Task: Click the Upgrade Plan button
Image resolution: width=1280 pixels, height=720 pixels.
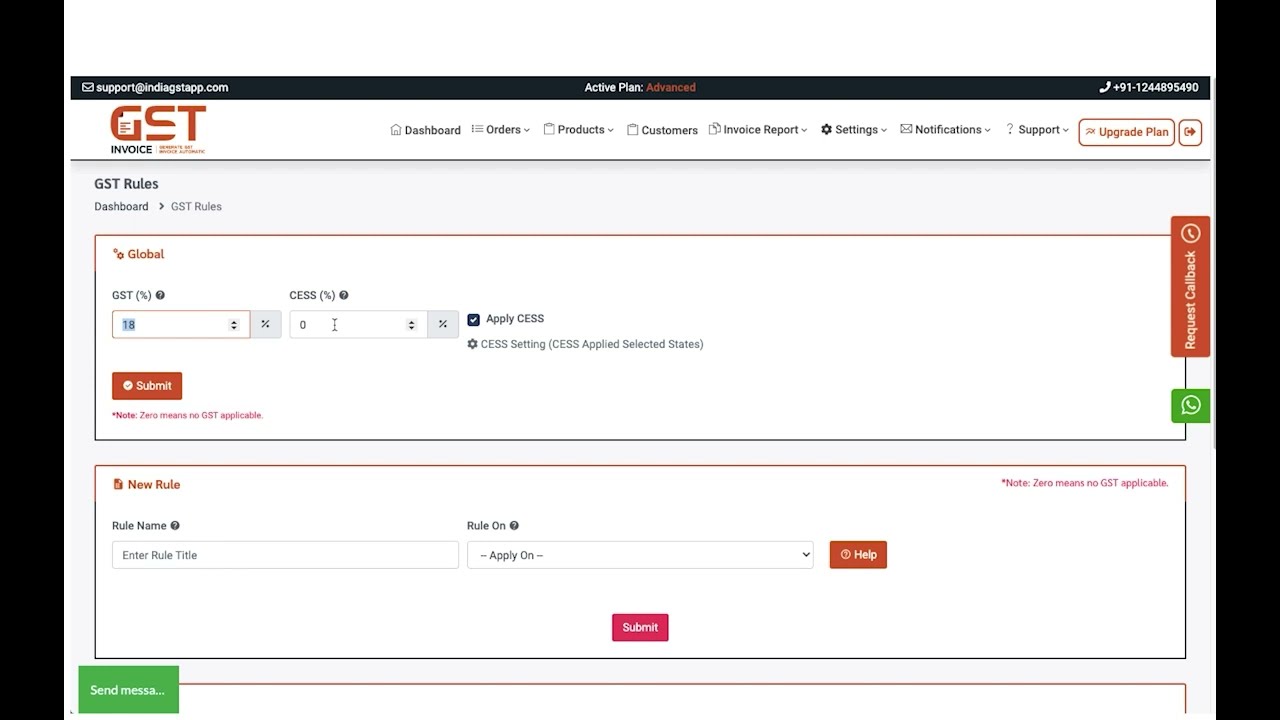Action: point(1126,132)
